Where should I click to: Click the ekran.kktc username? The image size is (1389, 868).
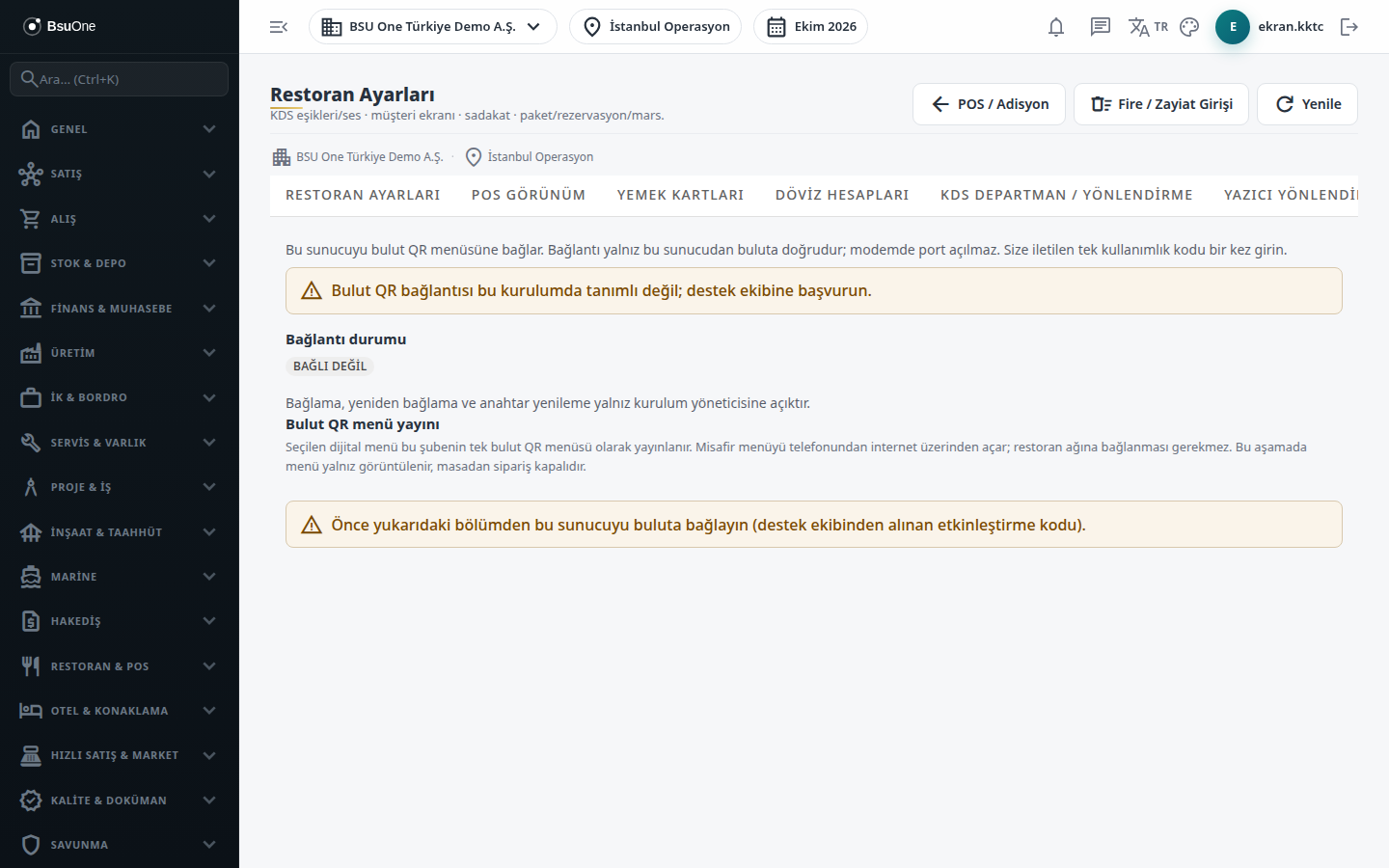(x=1291, y=27)
